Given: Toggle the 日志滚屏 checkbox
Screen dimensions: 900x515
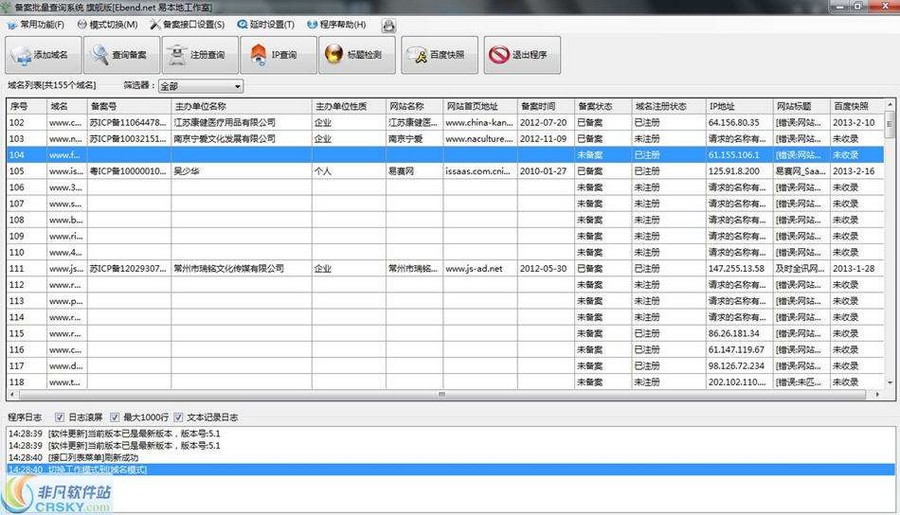Looking at the screenshot, I should pos(60,417).
